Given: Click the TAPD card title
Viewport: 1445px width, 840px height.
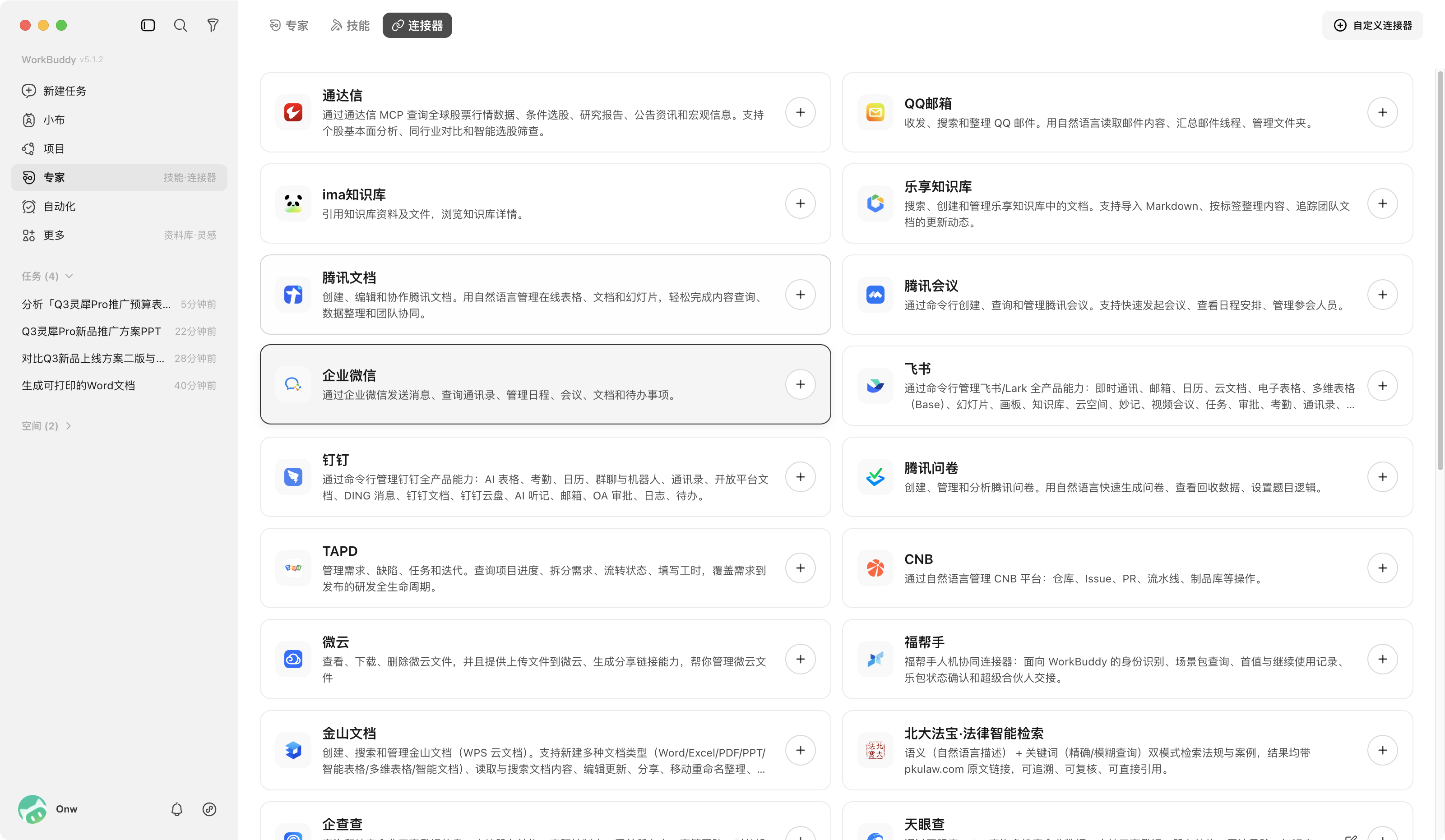Looking at the screenshot, I should [339, 551].
